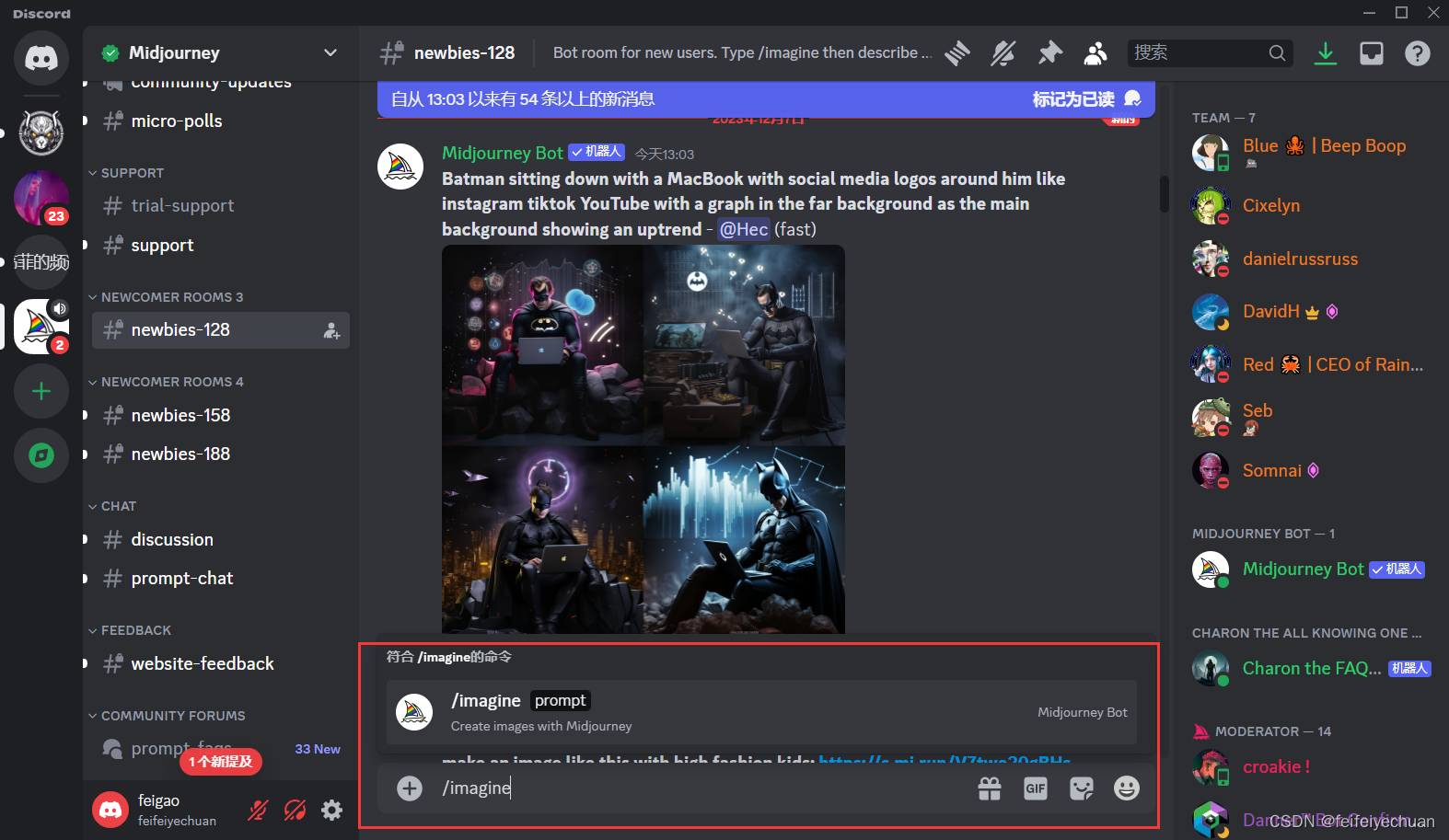
Task: Mark channel as read button
Action: [x=1086, y=99]
